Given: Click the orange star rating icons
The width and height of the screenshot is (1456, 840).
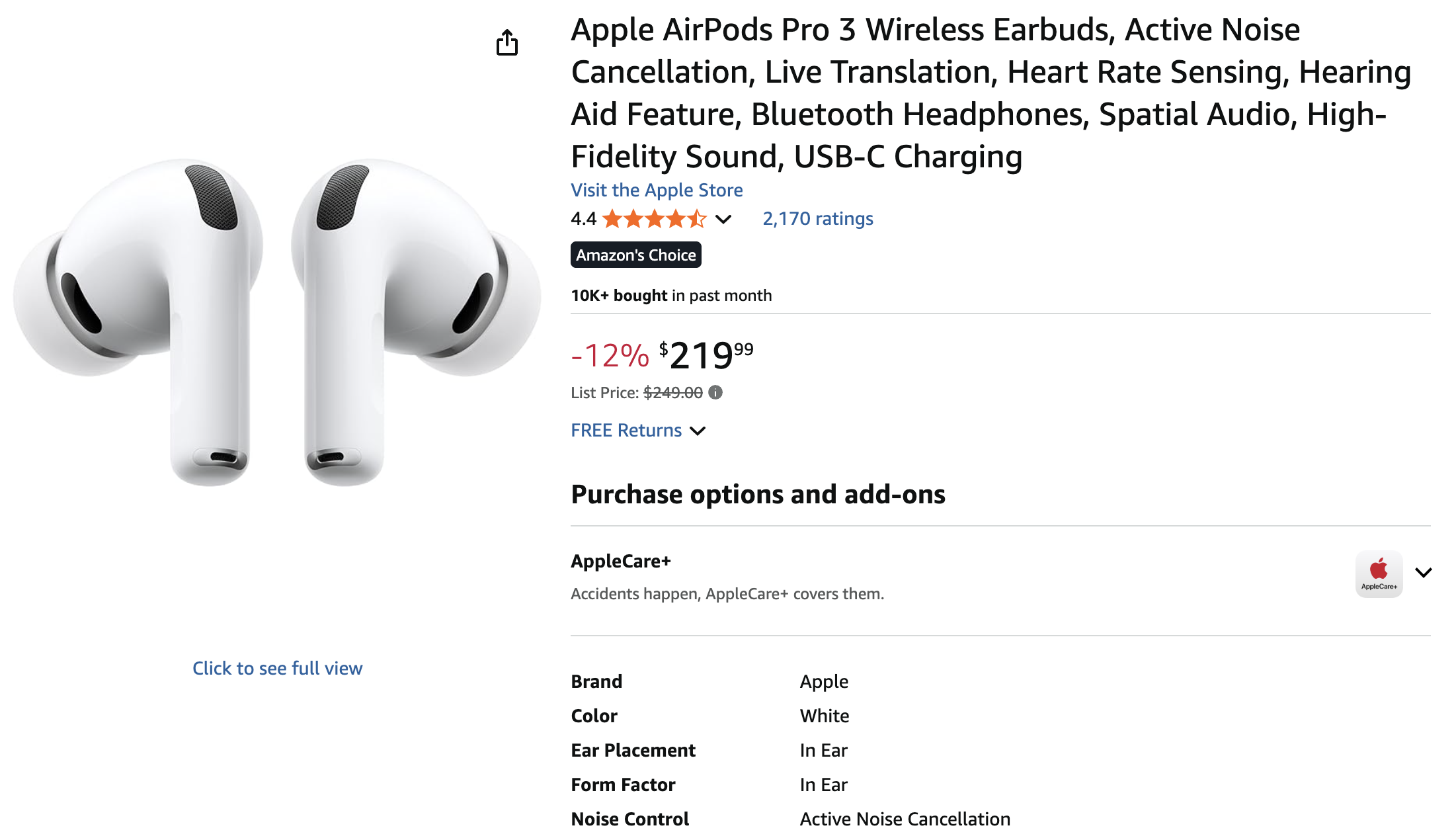Looking at the screenshot, I should [x=653, y=219].
